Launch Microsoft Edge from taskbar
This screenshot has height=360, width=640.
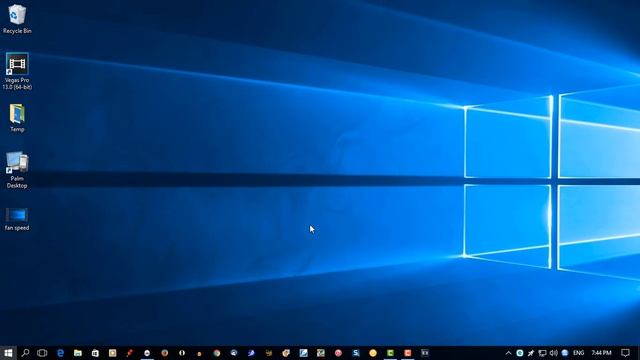pos(60,353)
